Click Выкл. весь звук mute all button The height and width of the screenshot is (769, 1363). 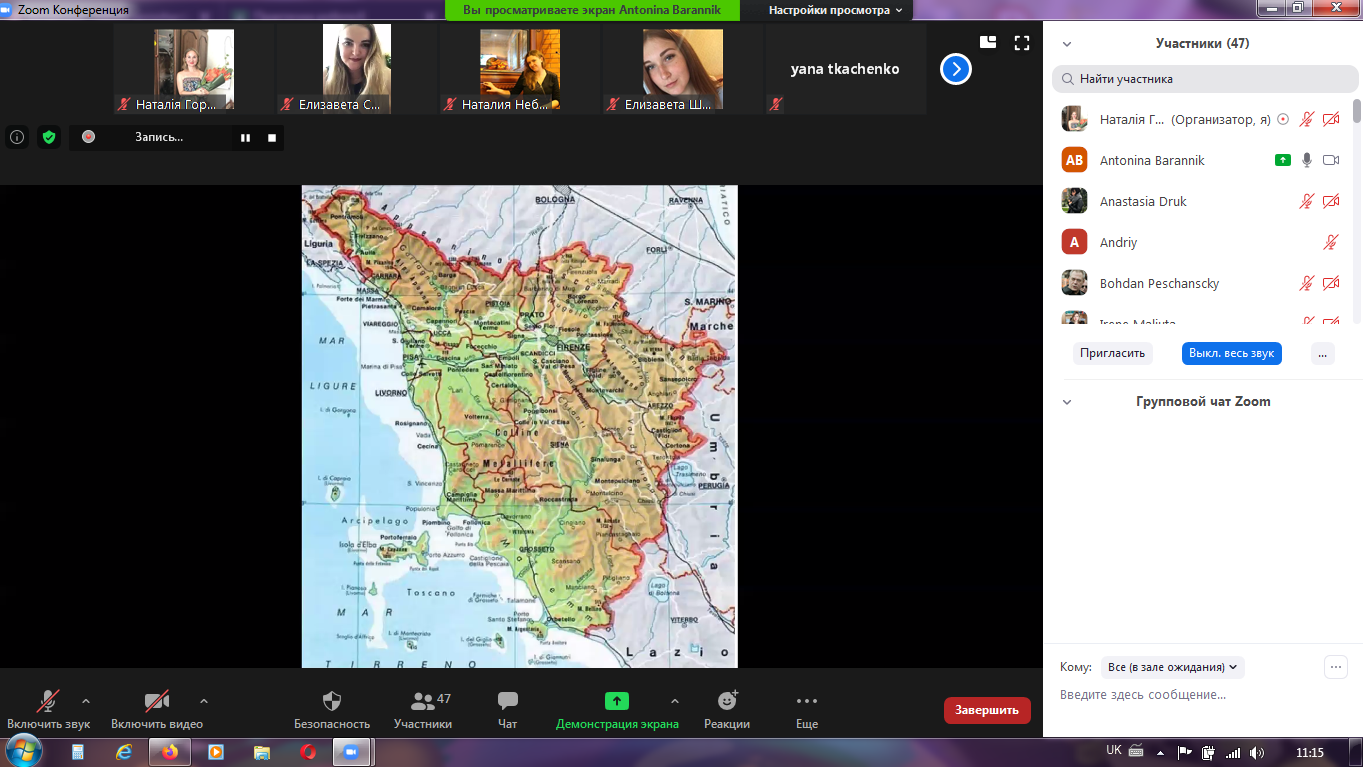click(1231, 353)
